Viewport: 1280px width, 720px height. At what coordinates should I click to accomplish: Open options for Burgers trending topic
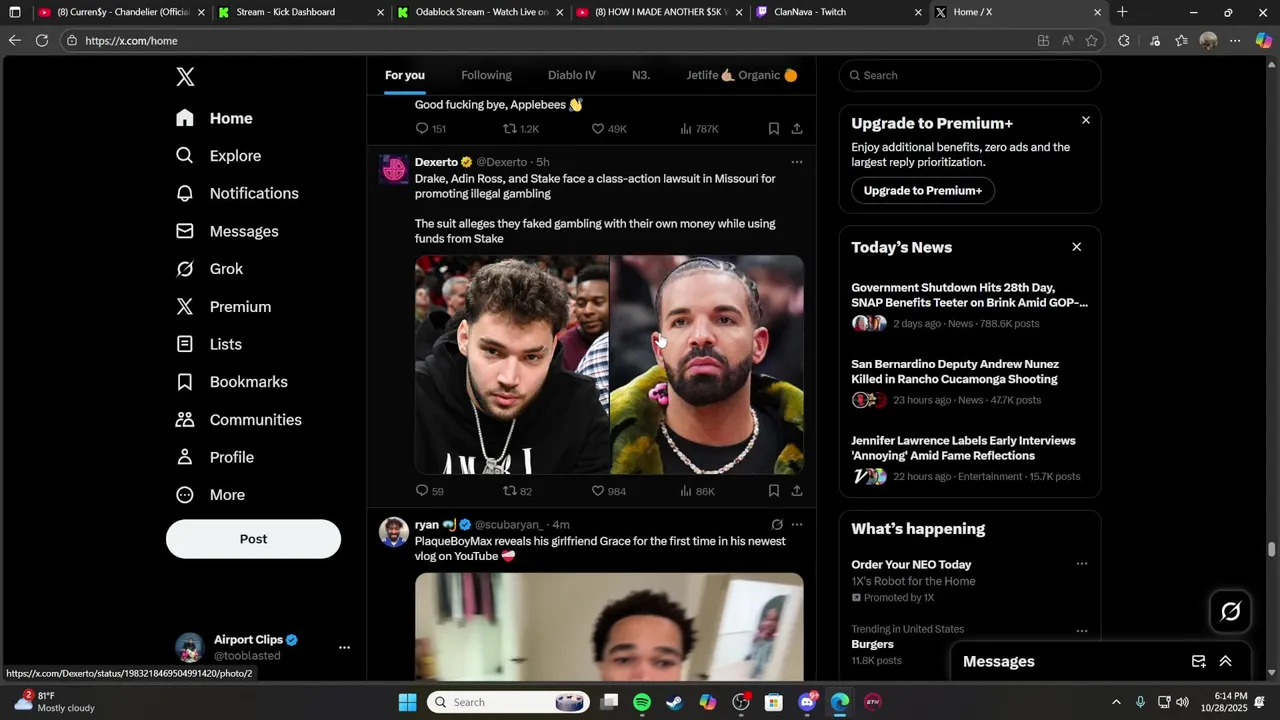point(1081,631)
